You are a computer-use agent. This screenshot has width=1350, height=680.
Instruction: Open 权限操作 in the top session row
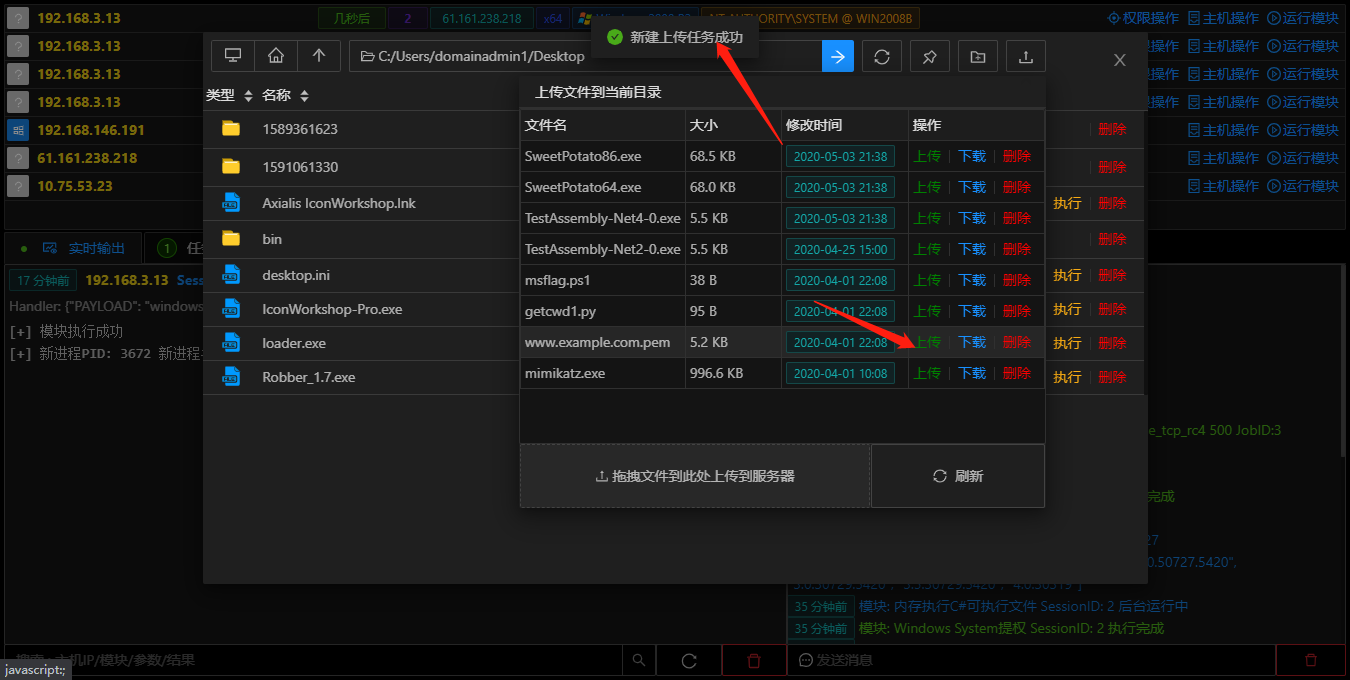[x=1143, y=18]
